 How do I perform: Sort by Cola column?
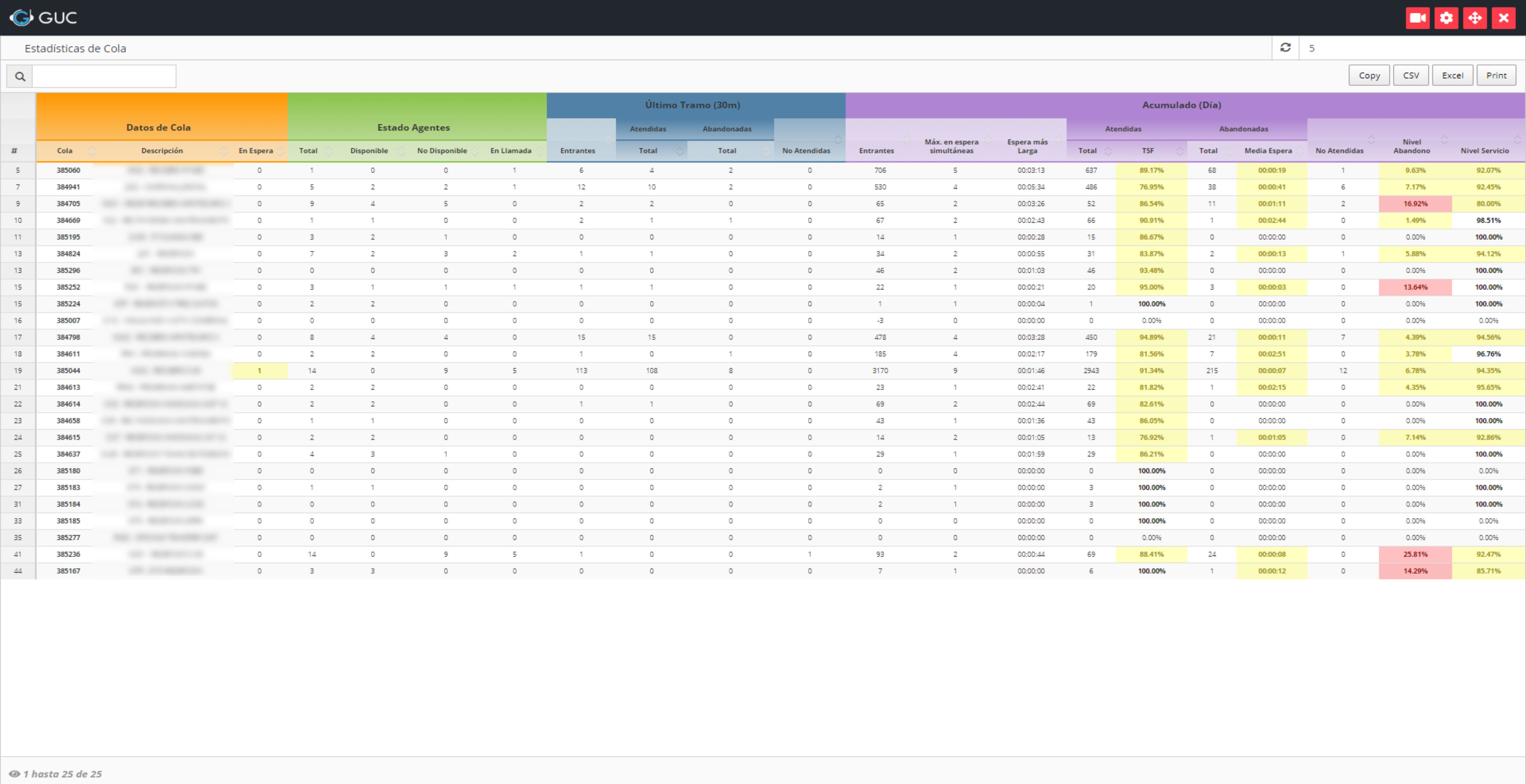[64, 151]
